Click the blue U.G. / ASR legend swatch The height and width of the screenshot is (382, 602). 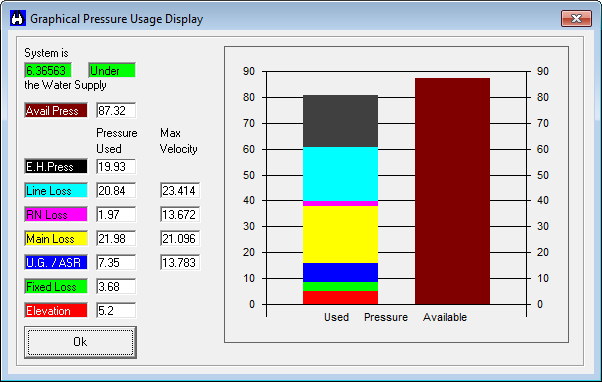click(56, 263)
